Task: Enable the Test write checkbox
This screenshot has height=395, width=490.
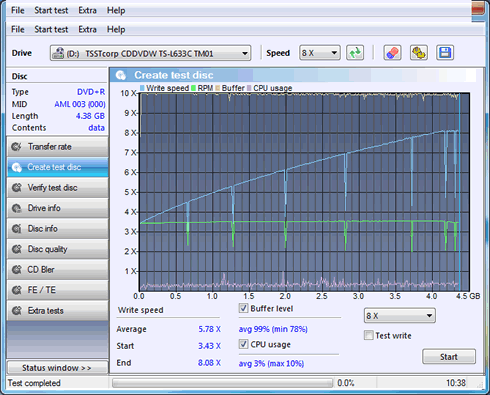Action: pyautogui.click(x=369, y=335)
